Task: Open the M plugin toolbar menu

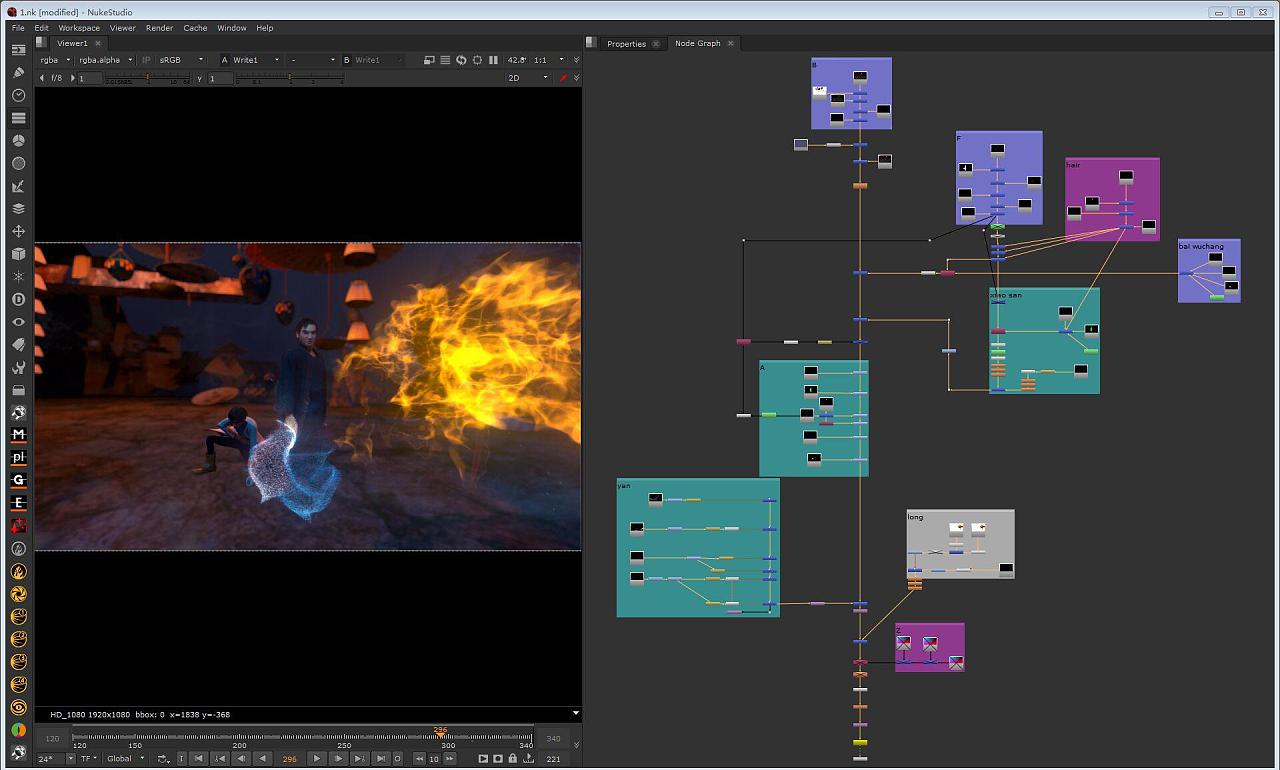Action: coord(18,435)
